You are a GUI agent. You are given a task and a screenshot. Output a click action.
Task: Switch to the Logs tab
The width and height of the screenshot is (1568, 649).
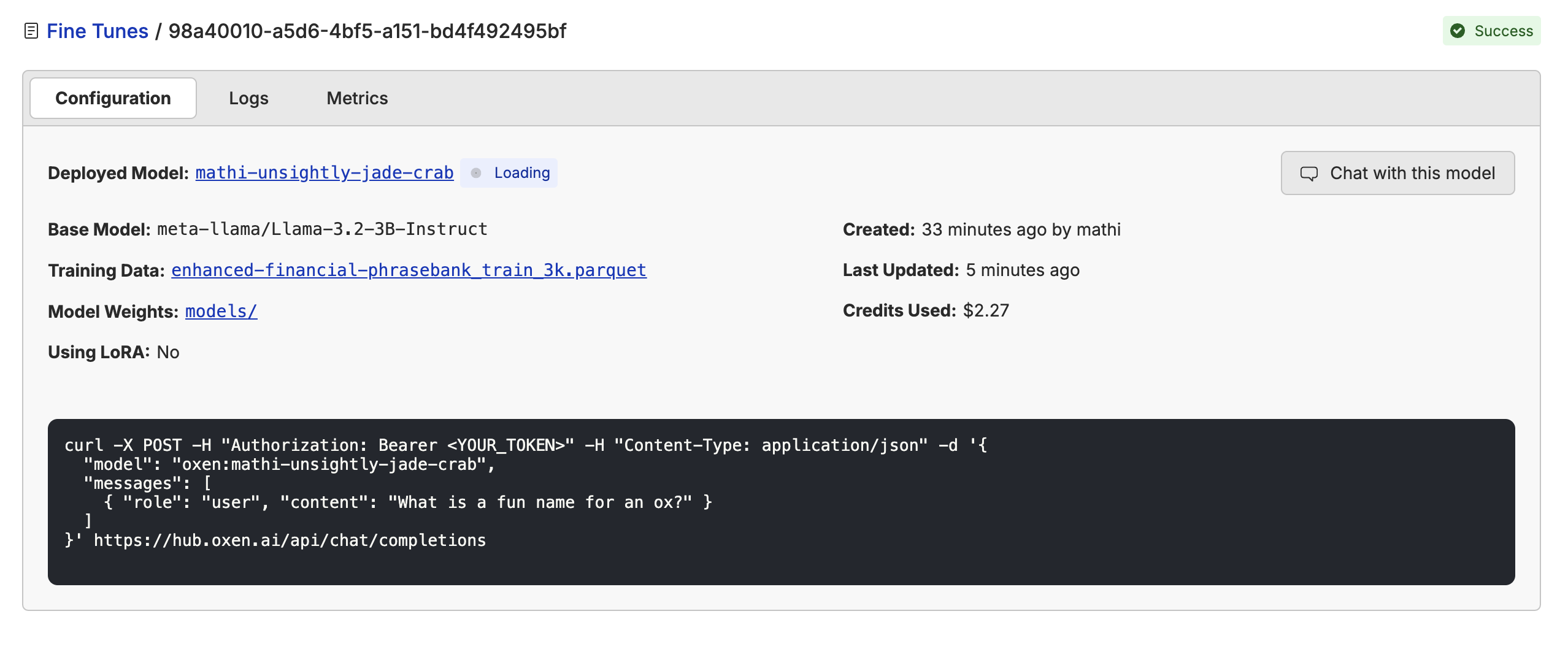pyautogui.click(x=248, y=98)
